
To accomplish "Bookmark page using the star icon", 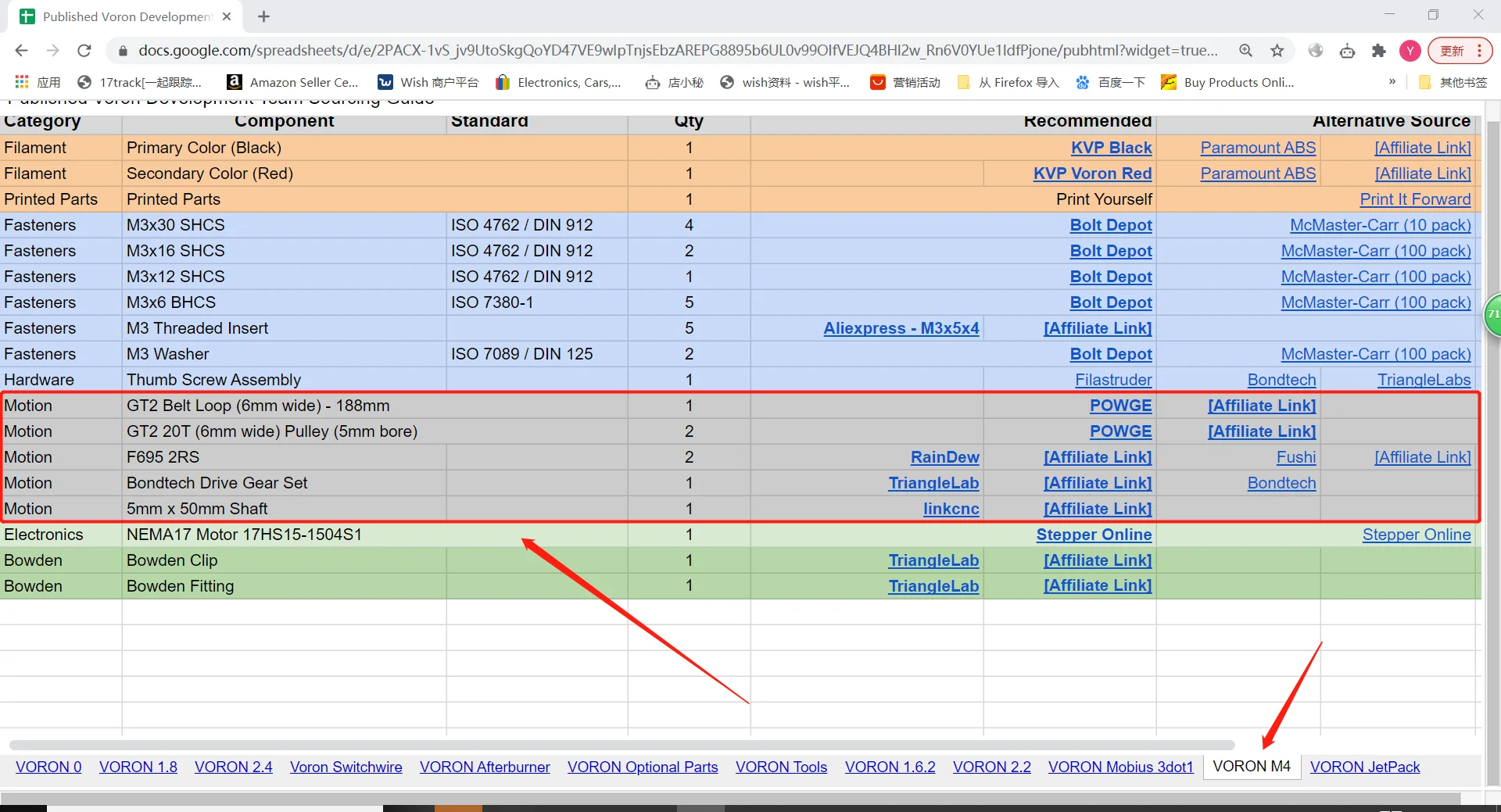I will pos(1277,51).
